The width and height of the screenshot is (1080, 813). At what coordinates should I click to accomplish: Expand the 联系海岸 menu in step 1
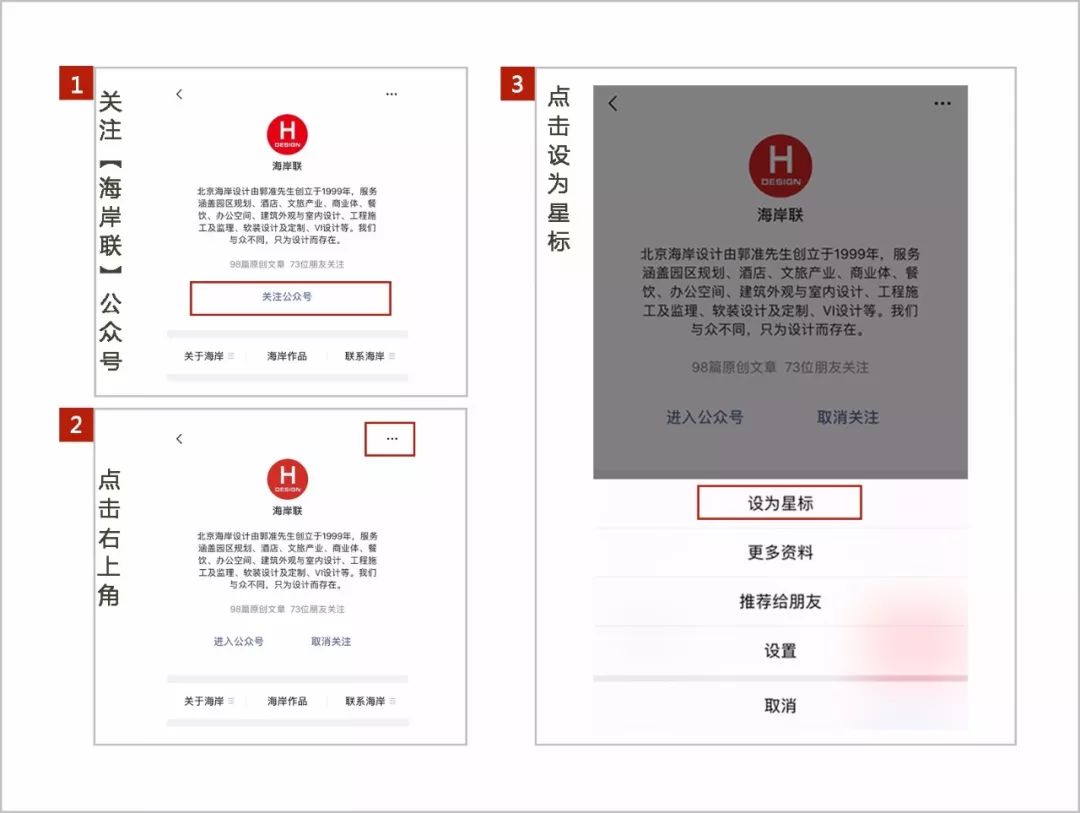click(368, 356)
